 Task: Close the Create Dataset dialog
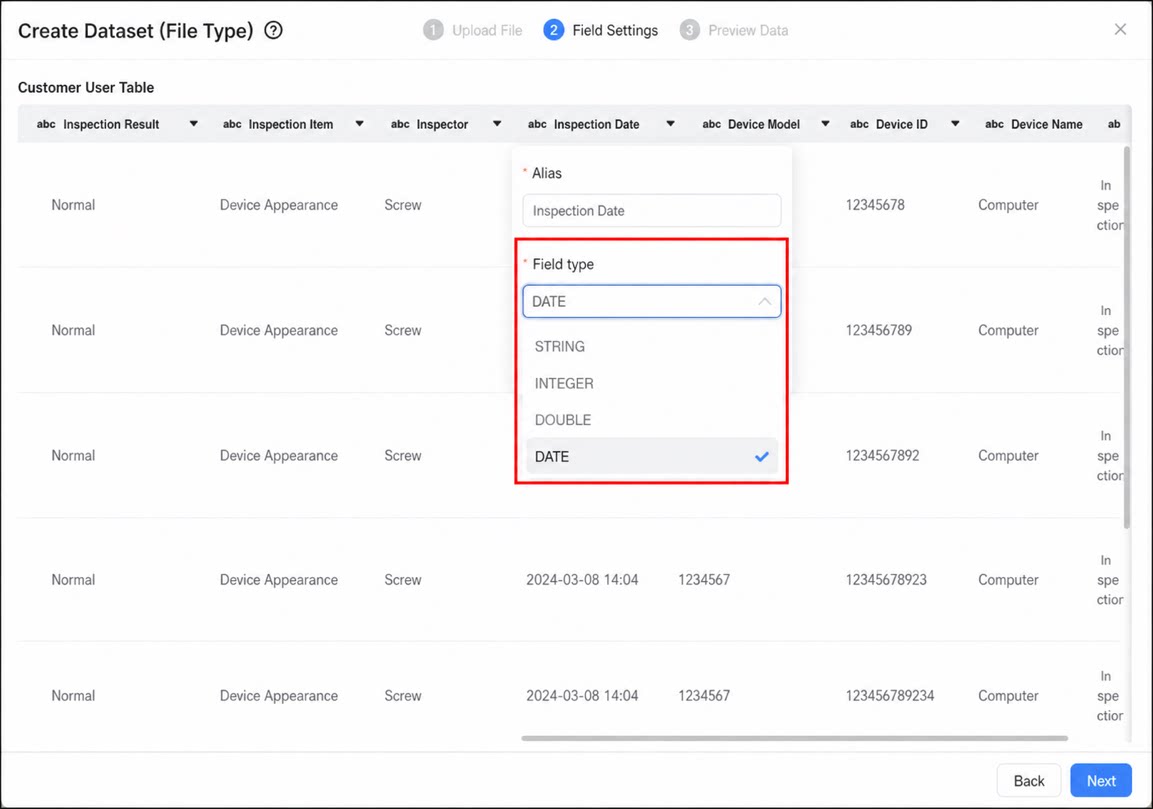[x=1120, y=29]
